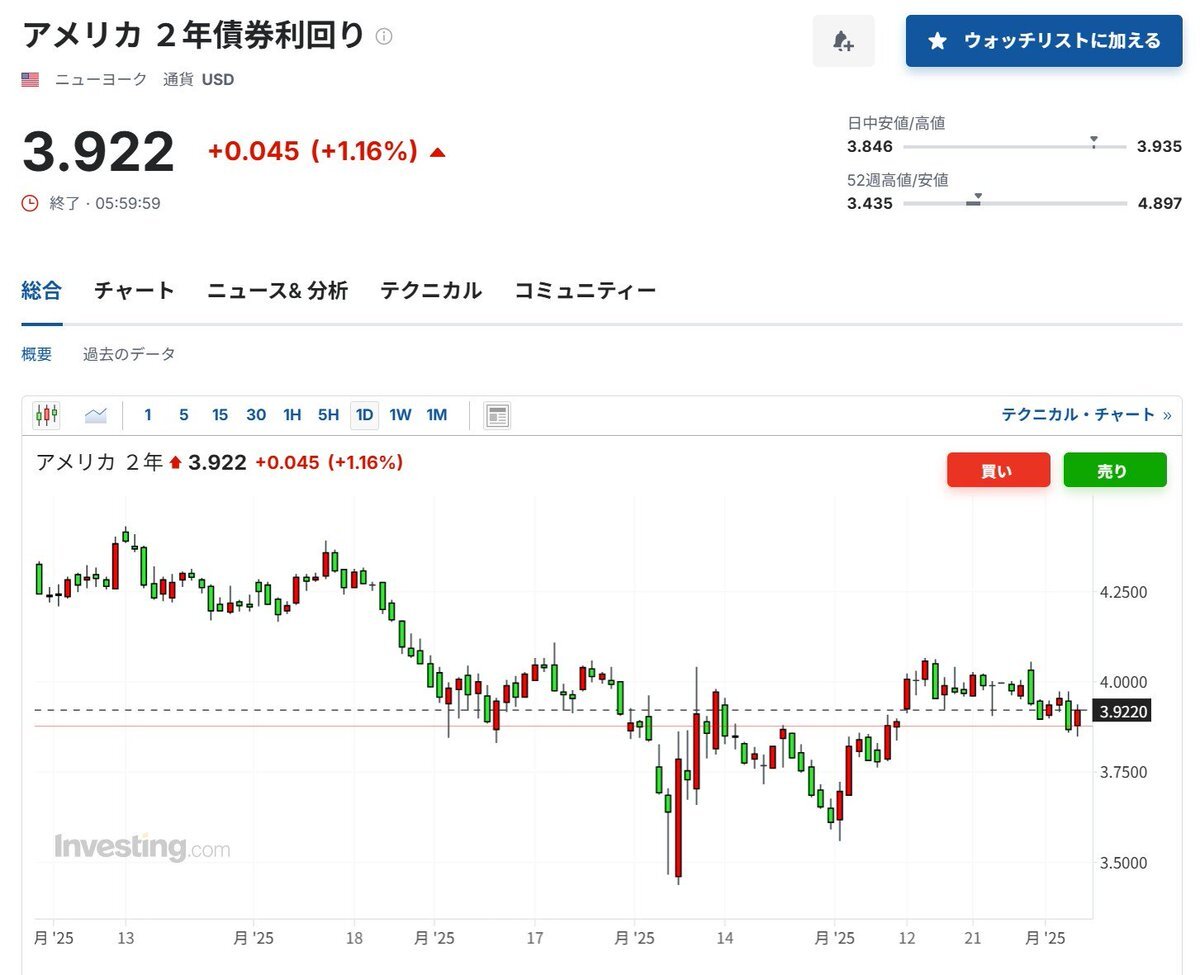
Task: Click the USD currency label
Action: [218, 80]
